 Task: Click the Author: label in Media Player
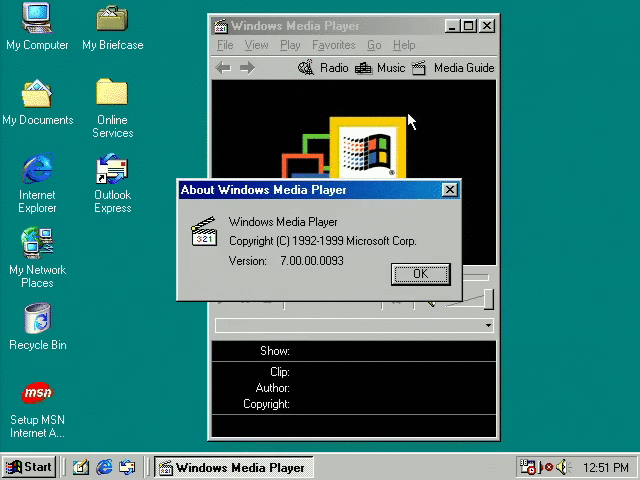coord(273,388)
